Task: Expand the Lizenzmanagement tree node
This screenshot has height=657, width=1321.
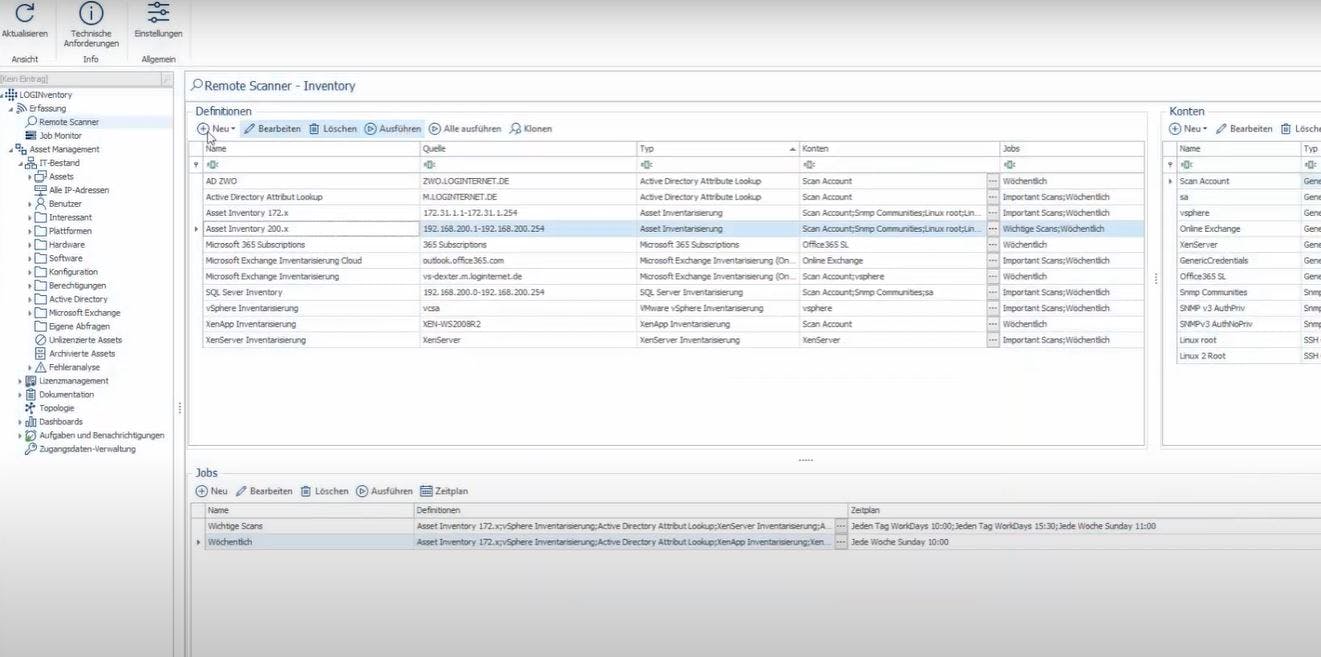Action: pos(20,381)
